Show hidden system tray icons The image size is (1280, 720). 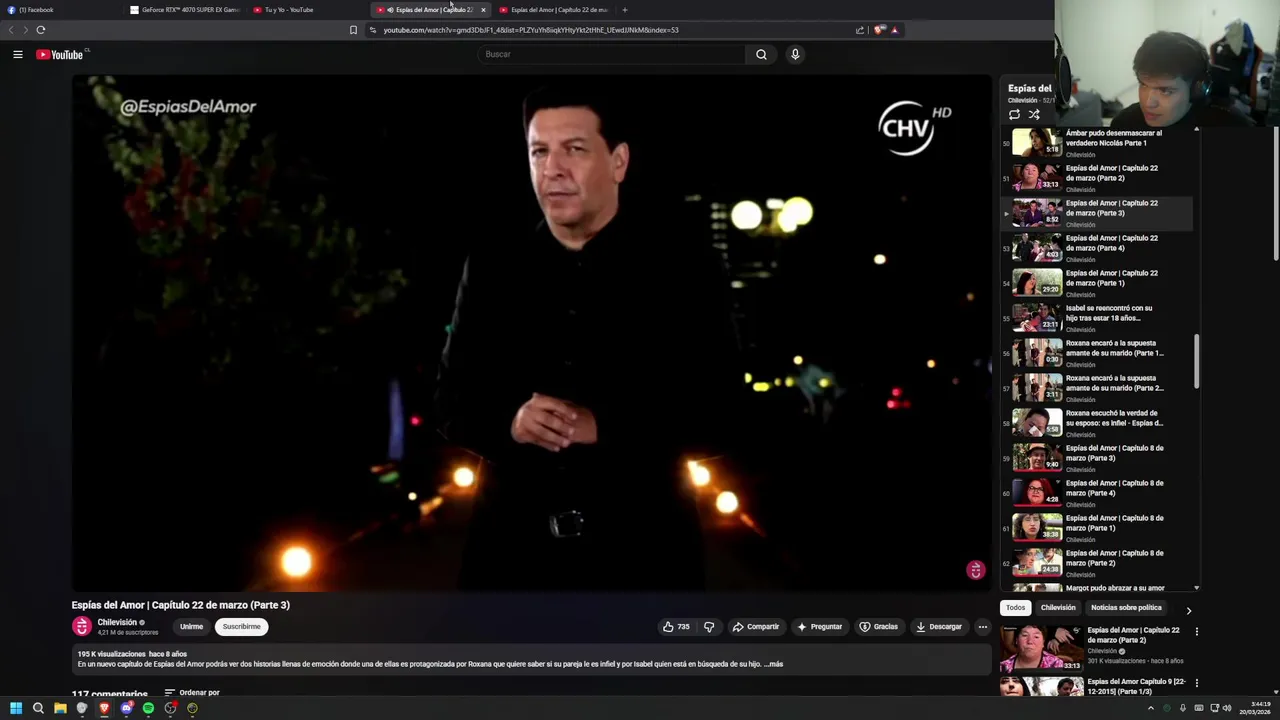(x=1150, y=708)
